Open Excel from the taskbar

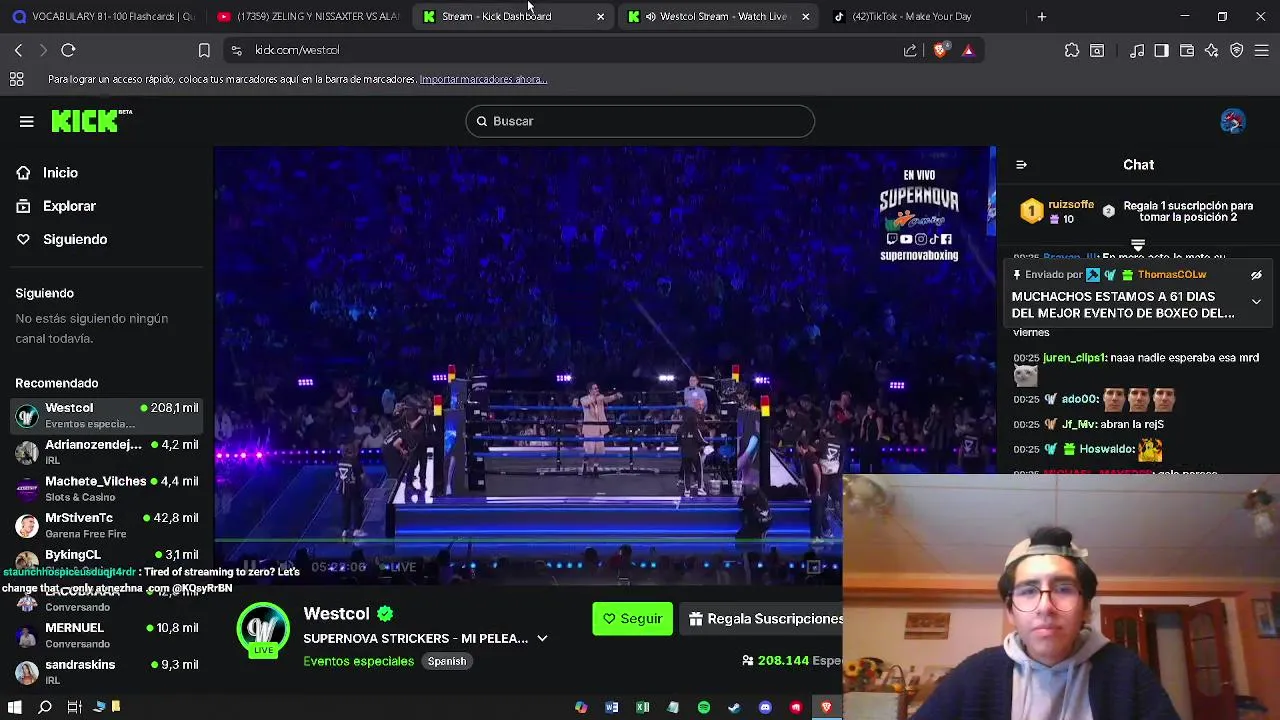click(643, 707)
